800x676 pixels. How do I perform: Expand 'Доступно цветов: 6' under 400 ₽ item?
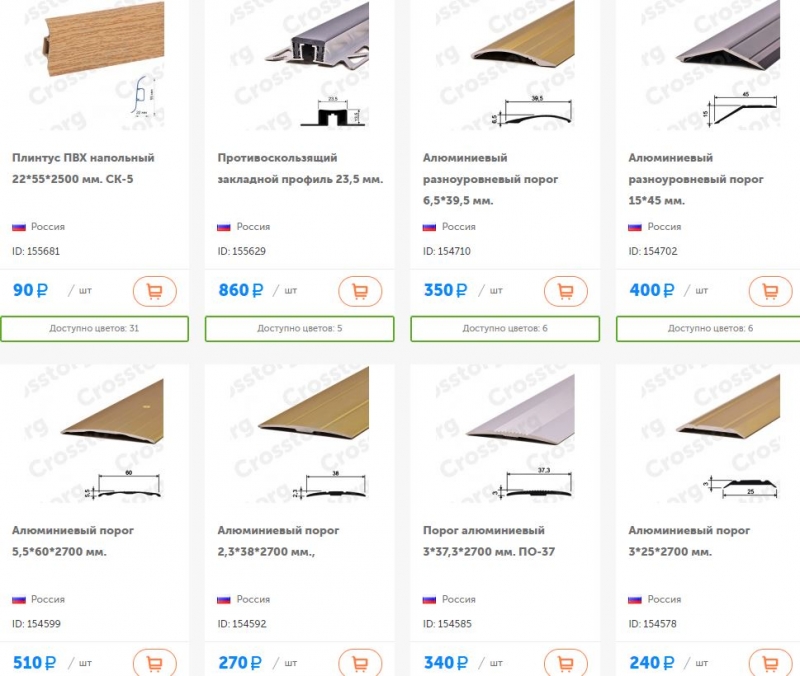[709, 329]
